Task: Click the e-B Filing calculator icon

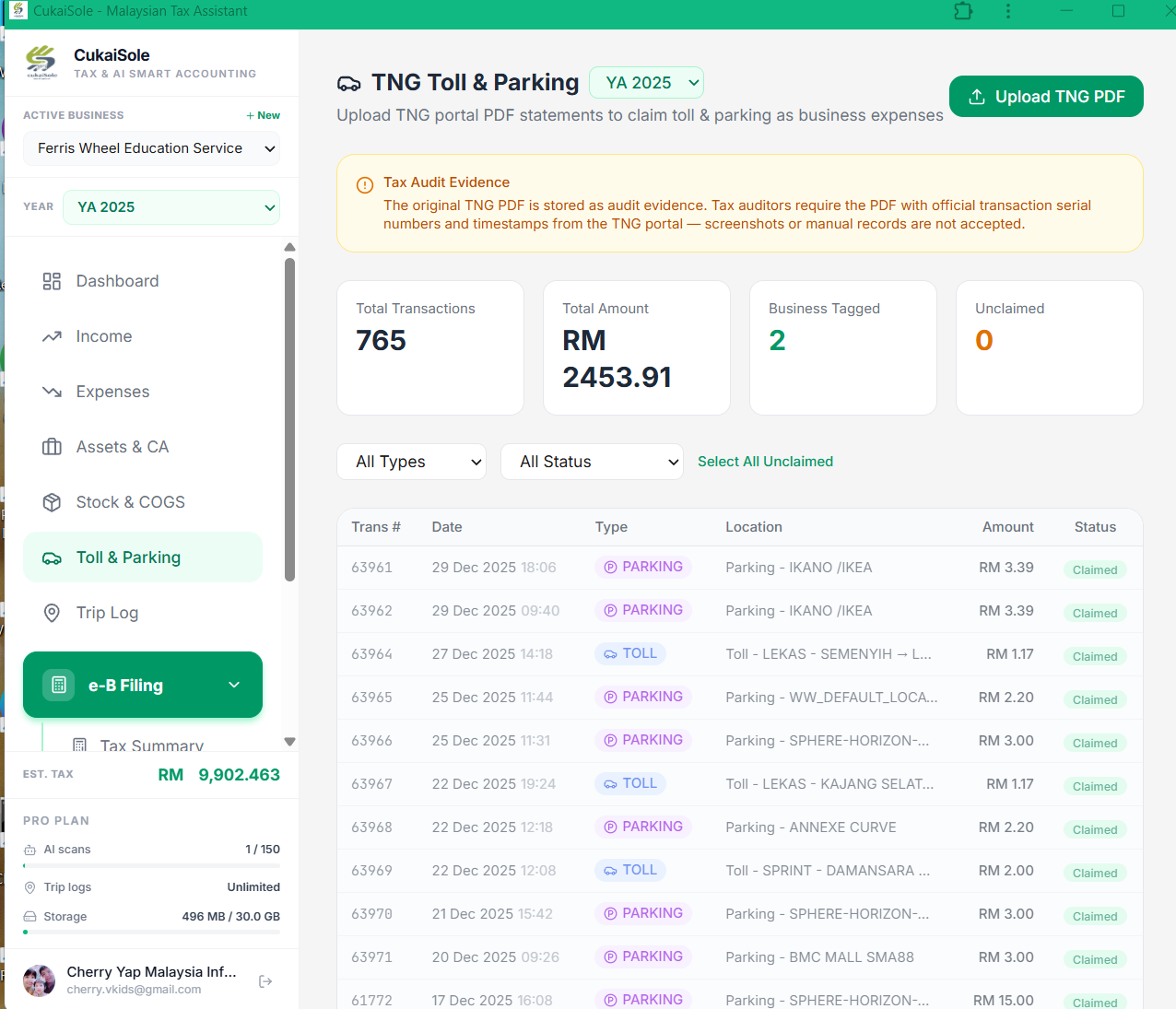Action: click(x=59, y=685)
